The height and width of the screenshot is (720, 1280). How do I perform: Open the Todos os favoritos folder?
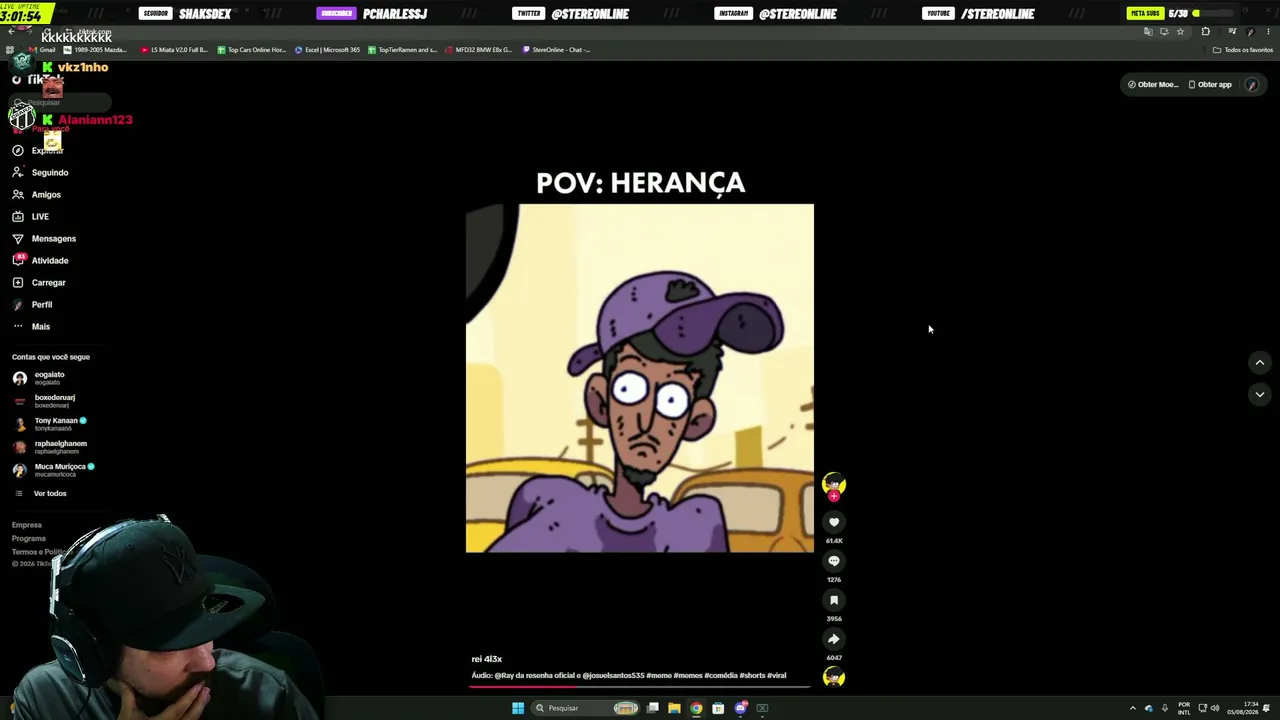click(1243, 50)
